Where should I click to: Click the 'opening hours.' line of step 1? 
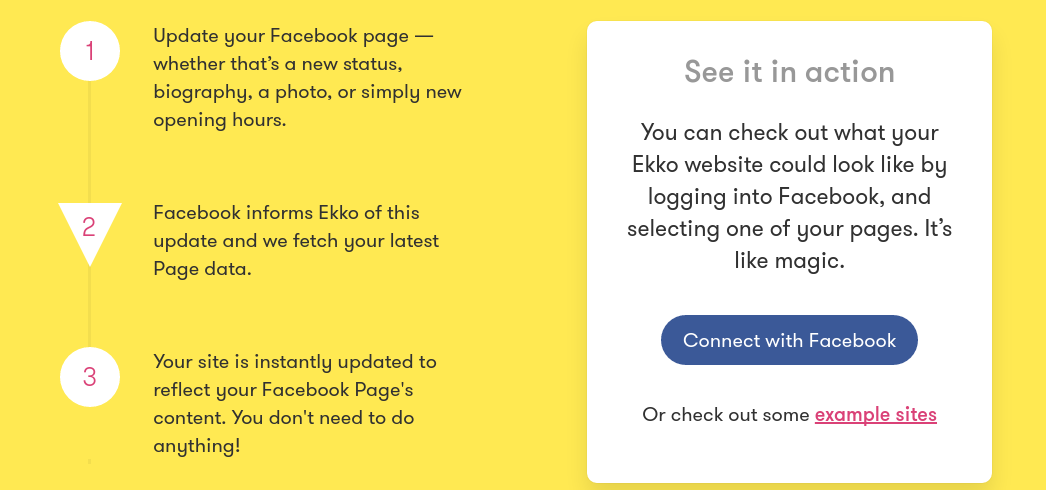tap(219, 120)
